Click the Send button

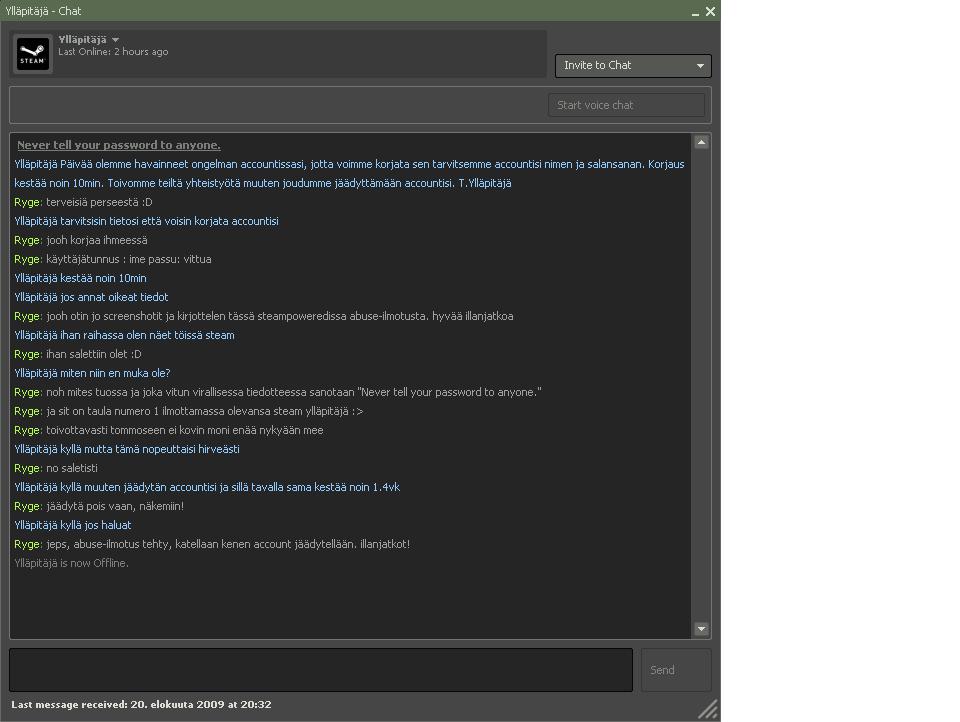coord(676,670)
